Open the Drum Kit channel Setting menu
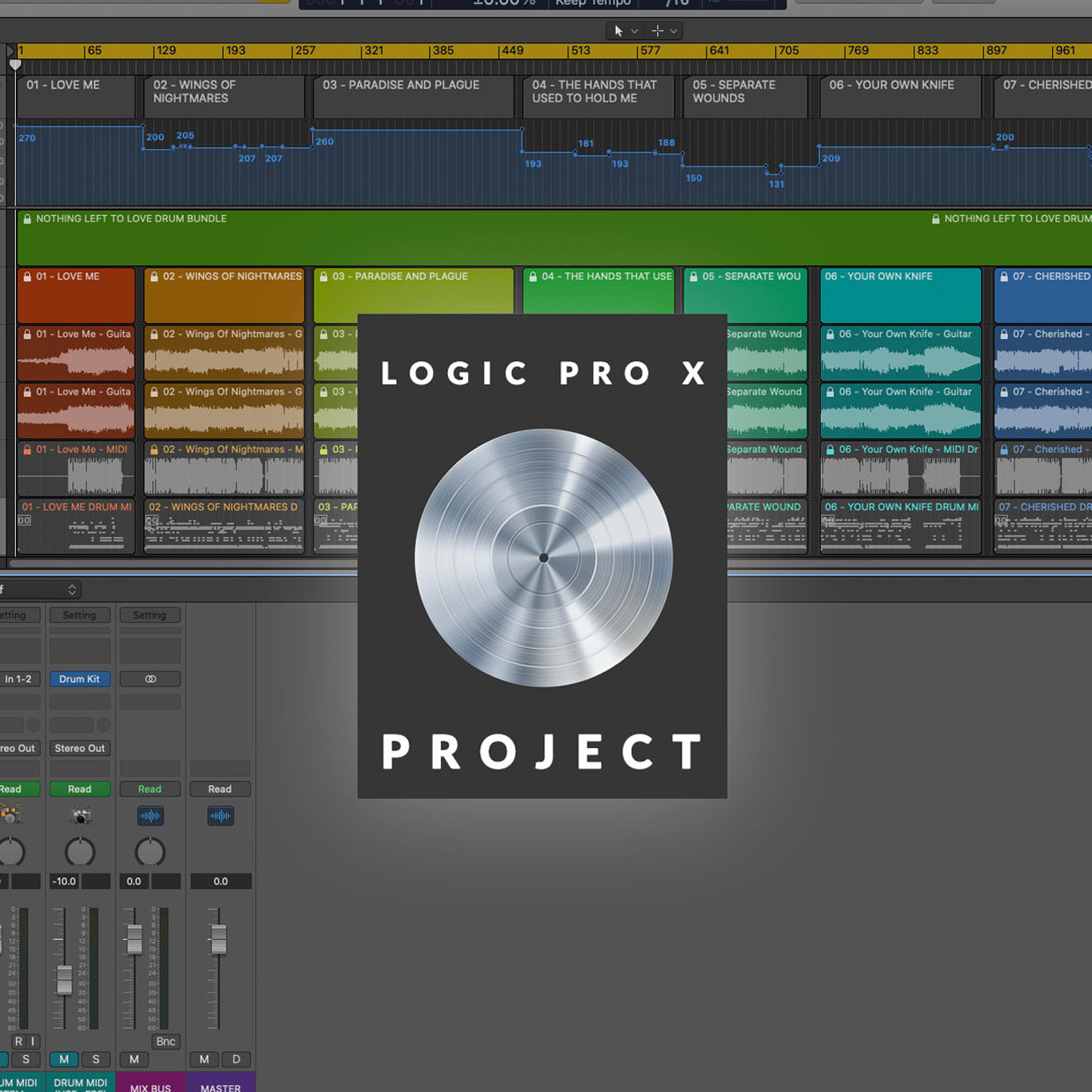The height and width of the screenshot is (1092, 1092). 79,615
